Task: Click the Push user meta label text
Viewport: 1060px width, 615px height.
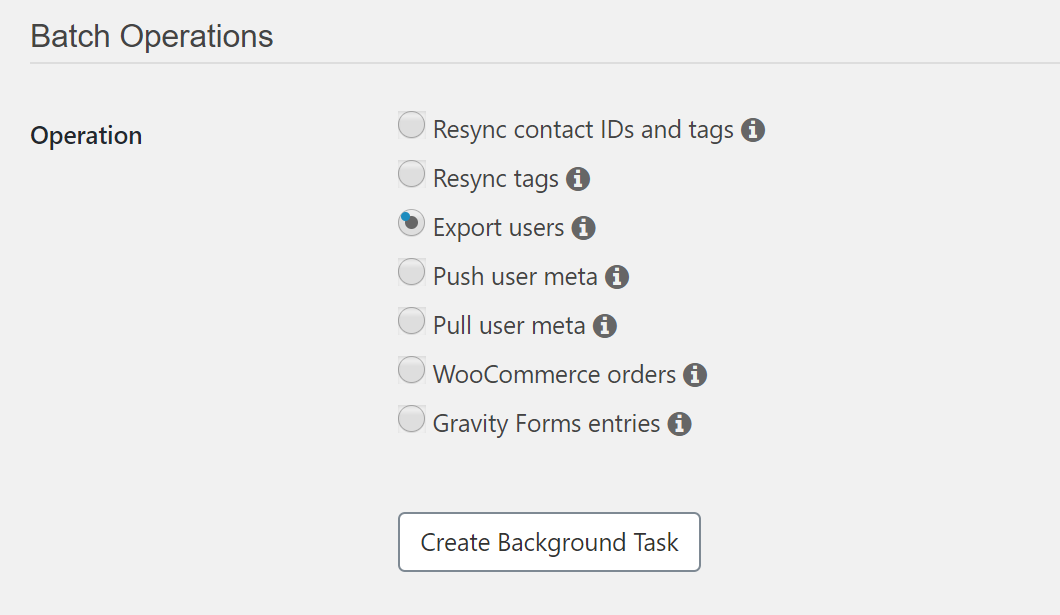Action: tap(515, 277)
